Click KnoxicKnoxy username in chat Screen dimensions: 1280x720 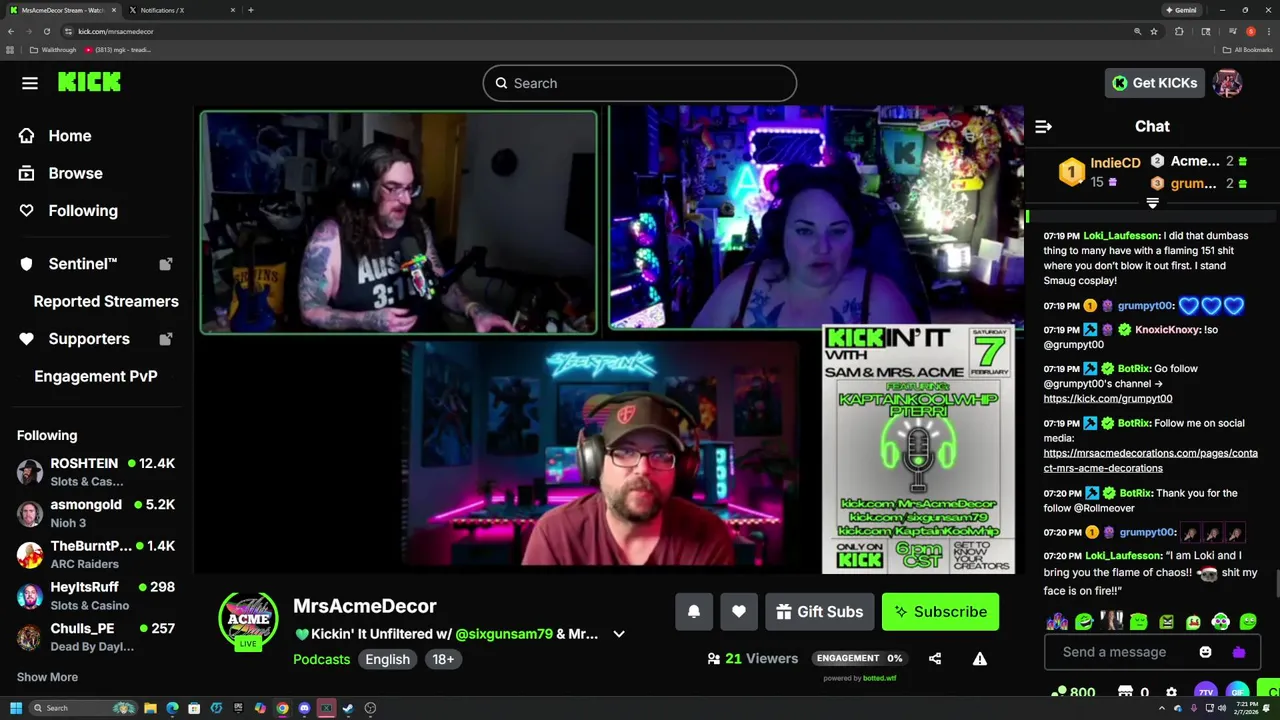point(1168,330)
